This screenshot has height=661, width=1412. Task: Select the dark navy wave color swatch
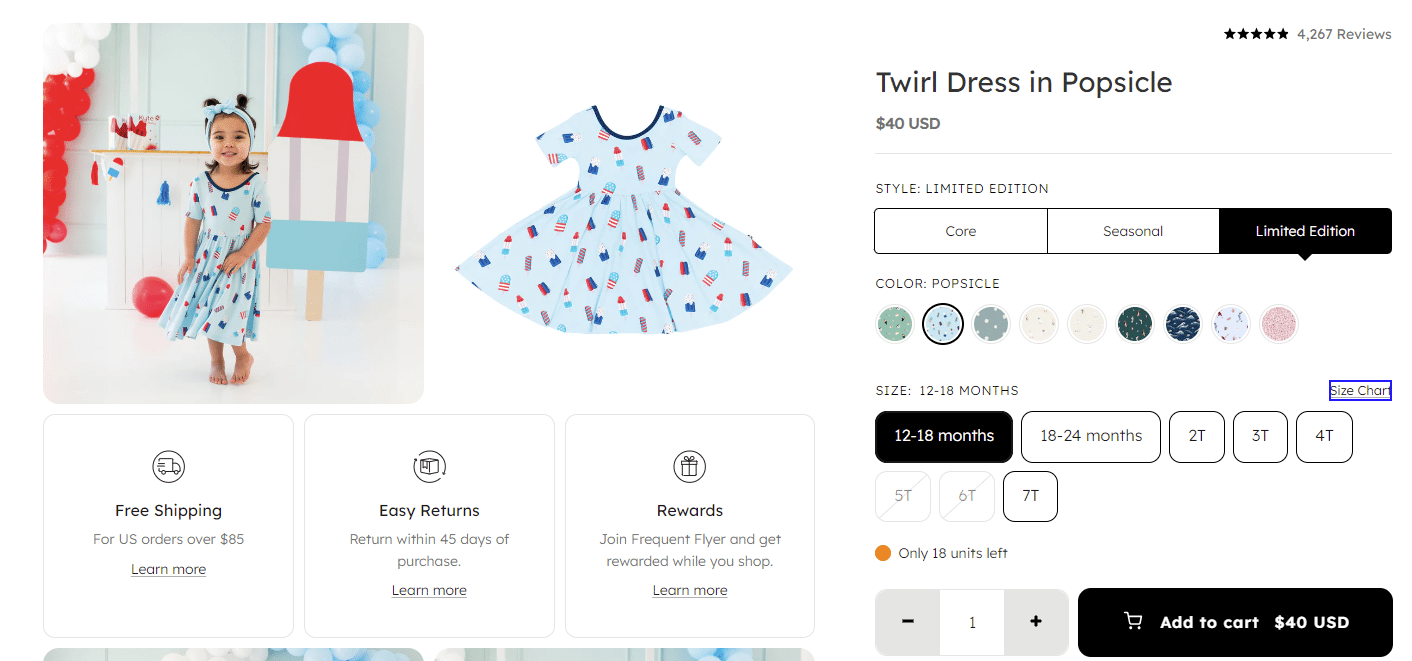tap(1183, 324)
